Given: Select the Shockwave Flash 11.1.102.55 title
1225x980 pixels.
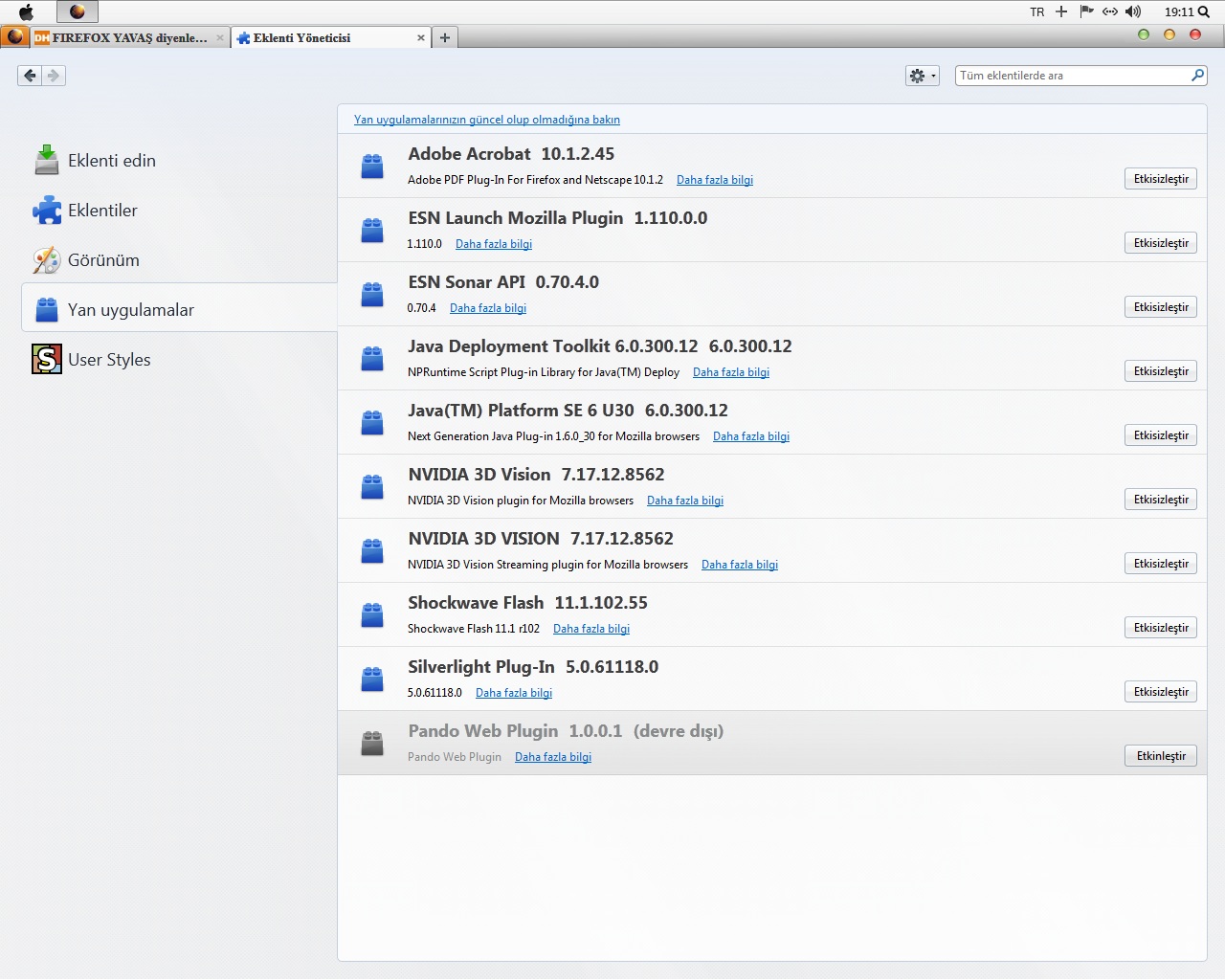Looking at the screenshot, I should (x=527, y=603).
